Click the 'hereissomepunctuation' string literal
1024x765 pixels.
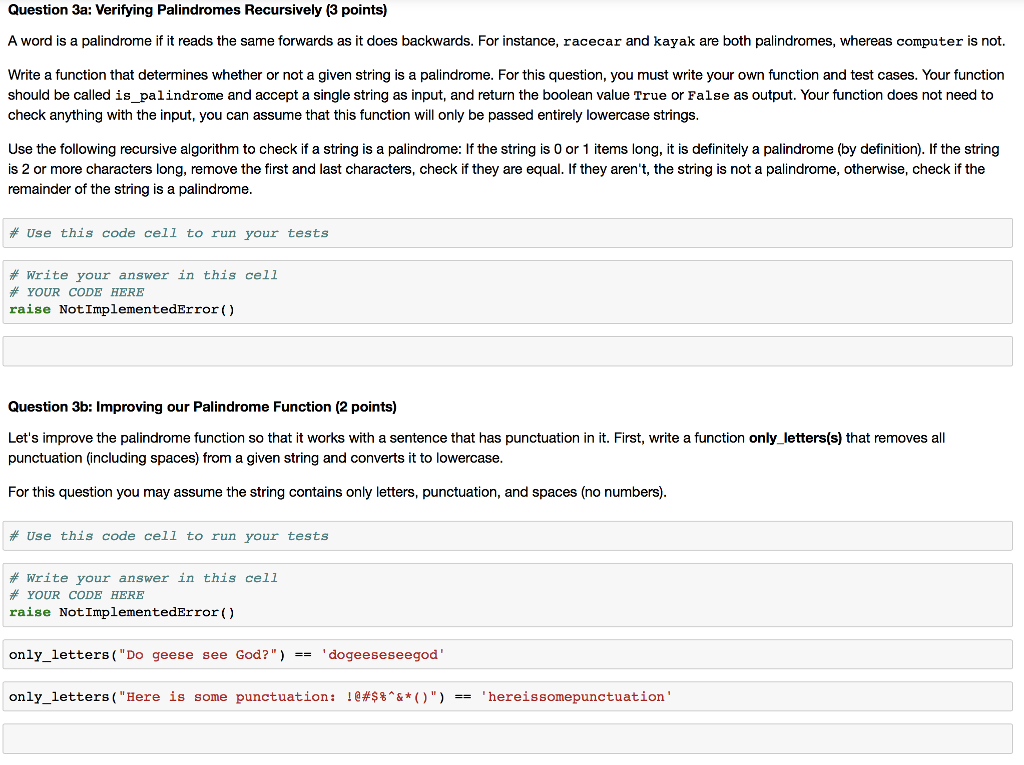point(576,696)
